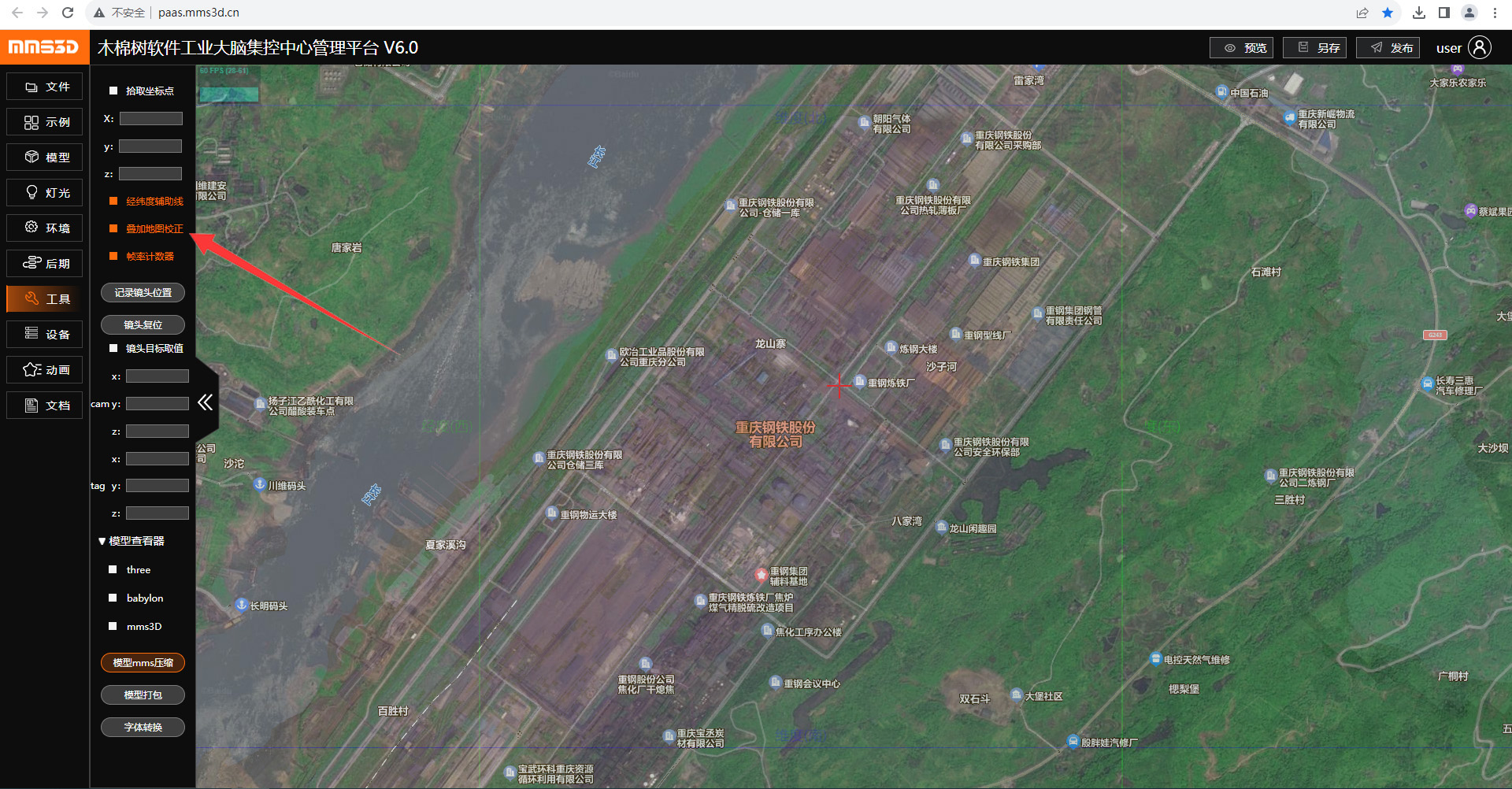1512x789 pixels.
Task: Focus the pick-point y coordinate field
Action: (151, 146)
